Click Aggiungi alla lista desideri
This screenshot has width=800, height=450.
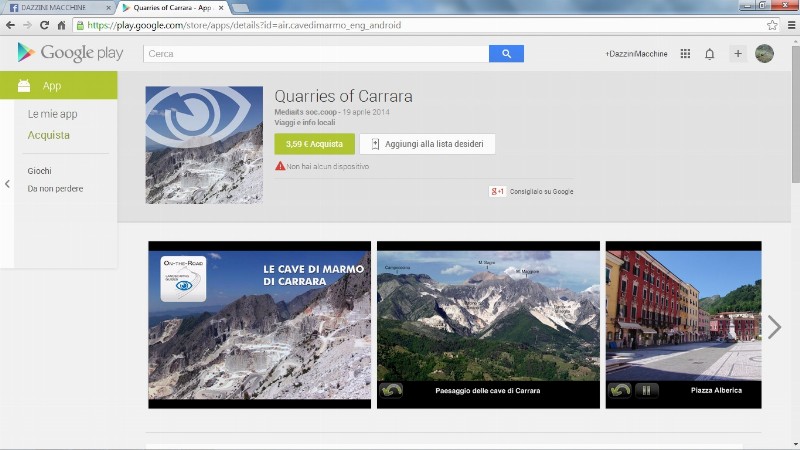pyautogui.click(x=428, y=144)
